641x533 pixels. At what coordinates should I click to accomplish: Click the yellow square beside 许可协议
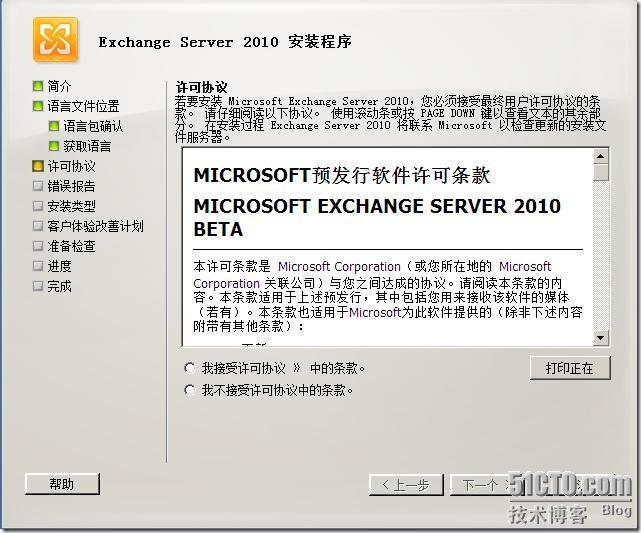pos(38,166)
